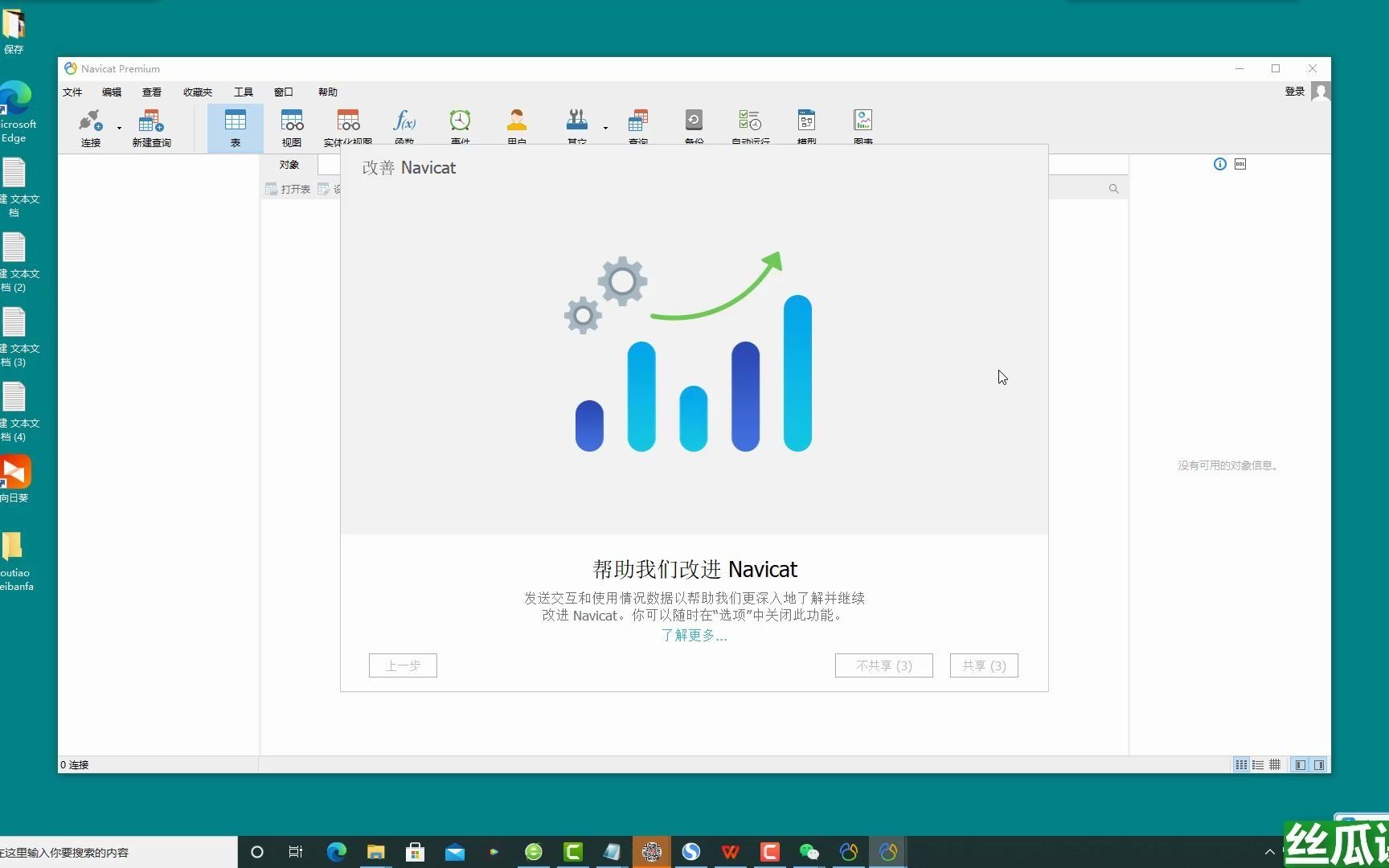Toggle right info pane icon in status bar
This screenshot has height=868, width=1389.
coord(1318,764)
